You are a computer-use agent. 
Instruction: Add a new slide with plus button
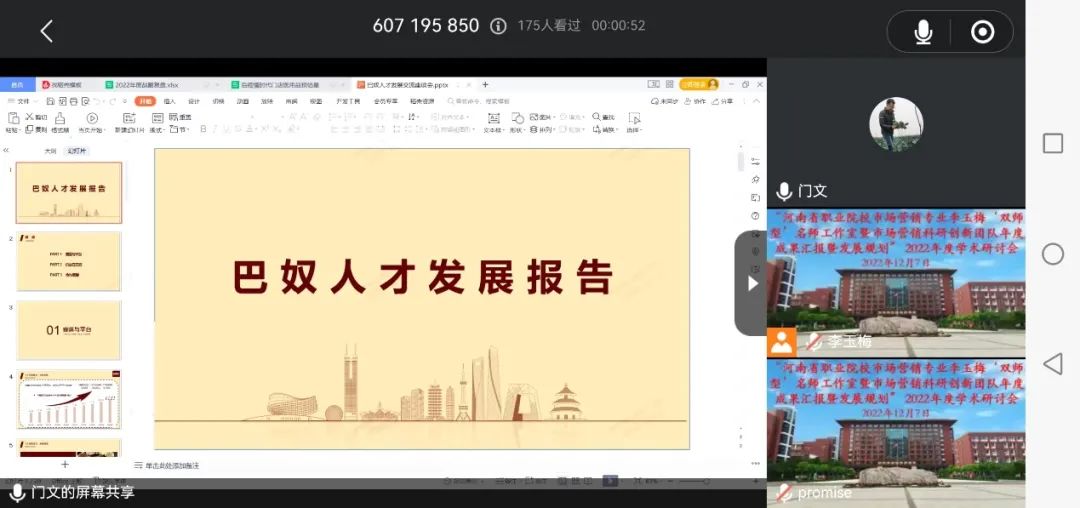[65, 464]
